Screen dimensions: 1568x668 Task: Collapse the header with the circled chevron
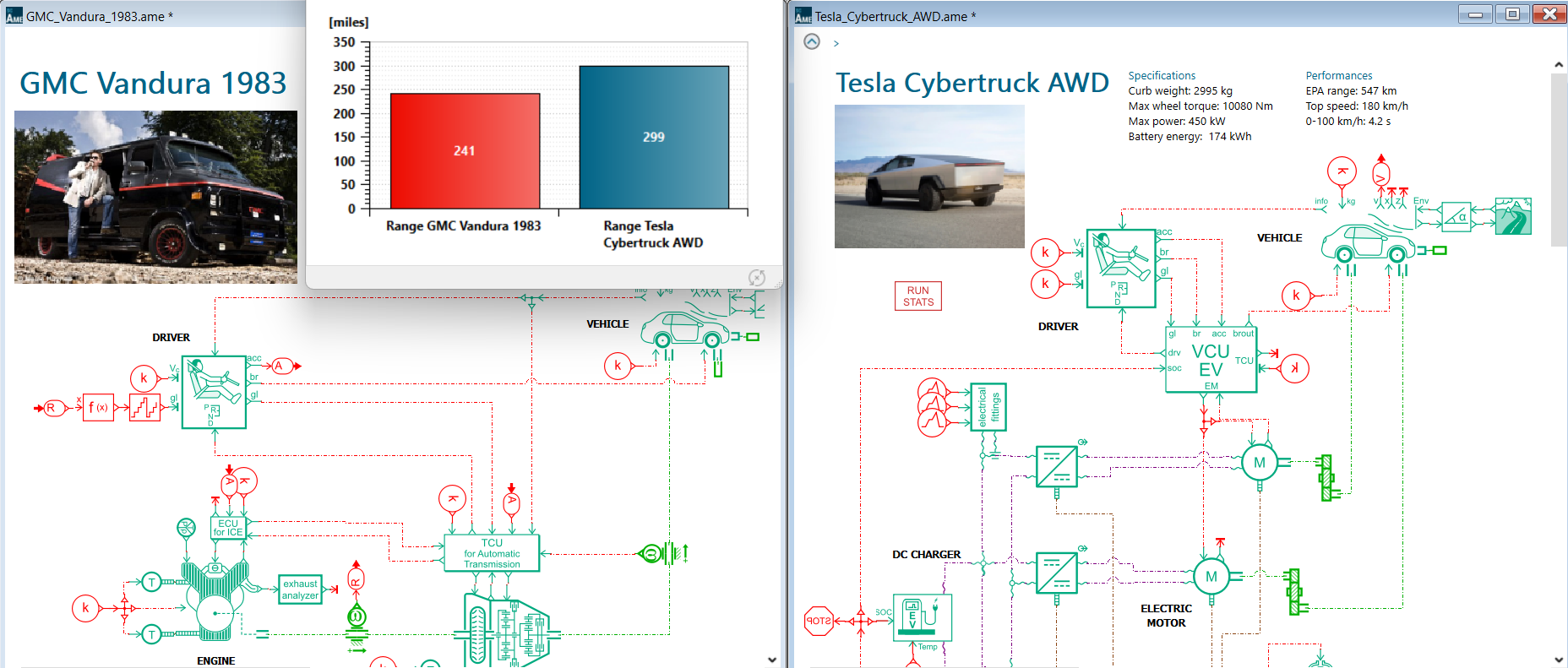coord(811,41)
